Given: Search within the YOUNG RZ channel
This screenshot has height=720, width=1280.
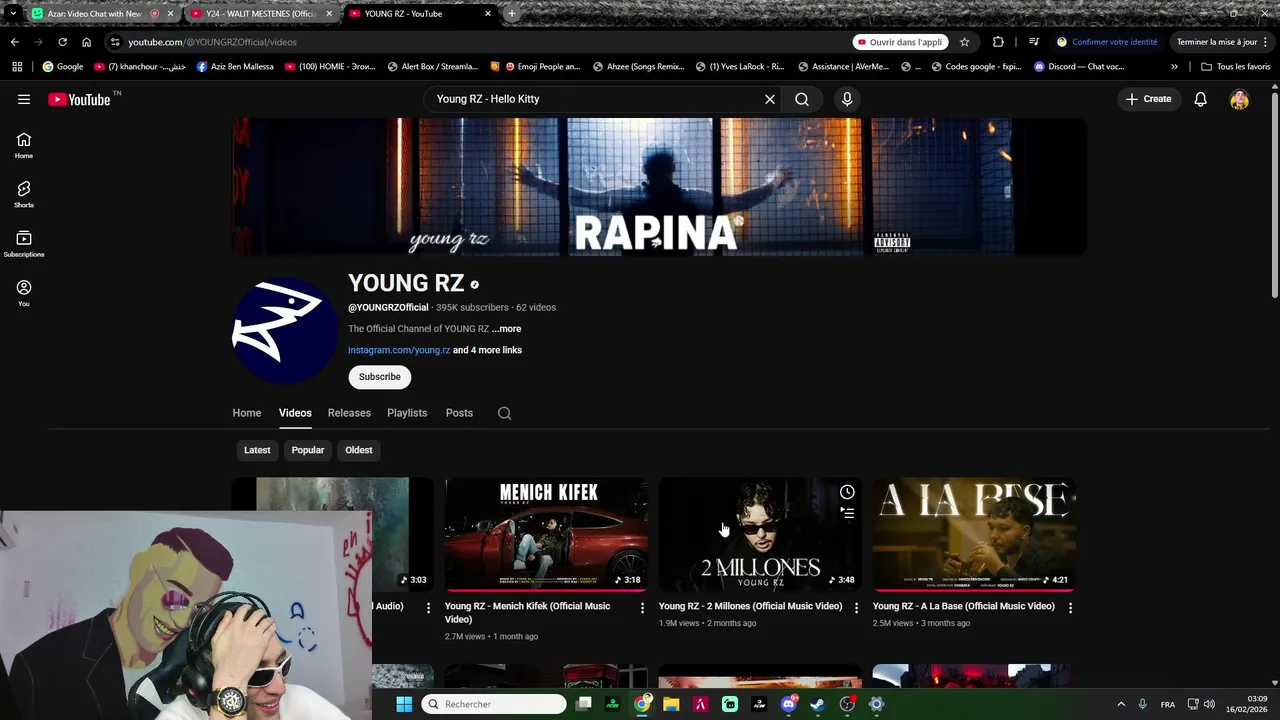Looking at the screenshot, I should coord(504,413).
